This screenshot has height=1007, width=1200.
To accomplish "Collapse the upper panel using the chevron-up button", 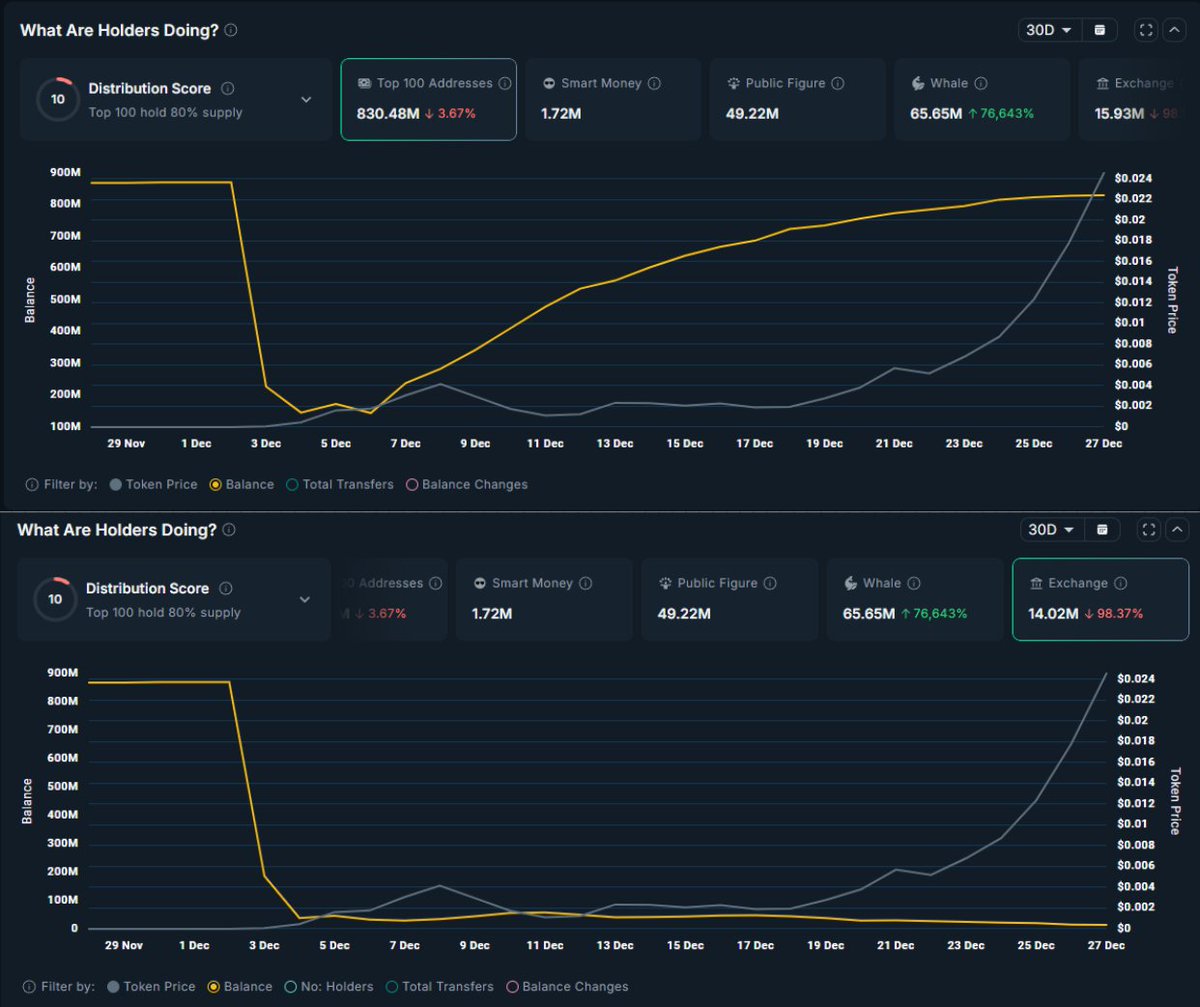I will point(1174,30).
